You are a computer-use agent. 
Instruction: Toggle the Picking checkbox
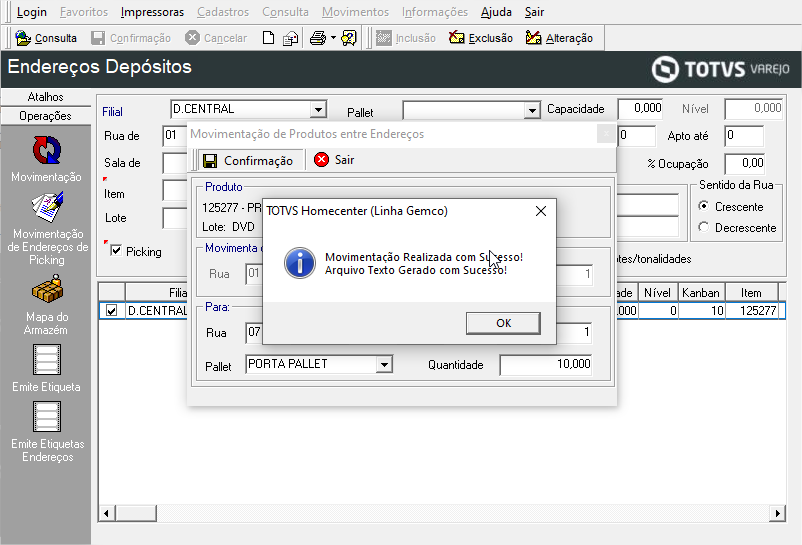116,251
